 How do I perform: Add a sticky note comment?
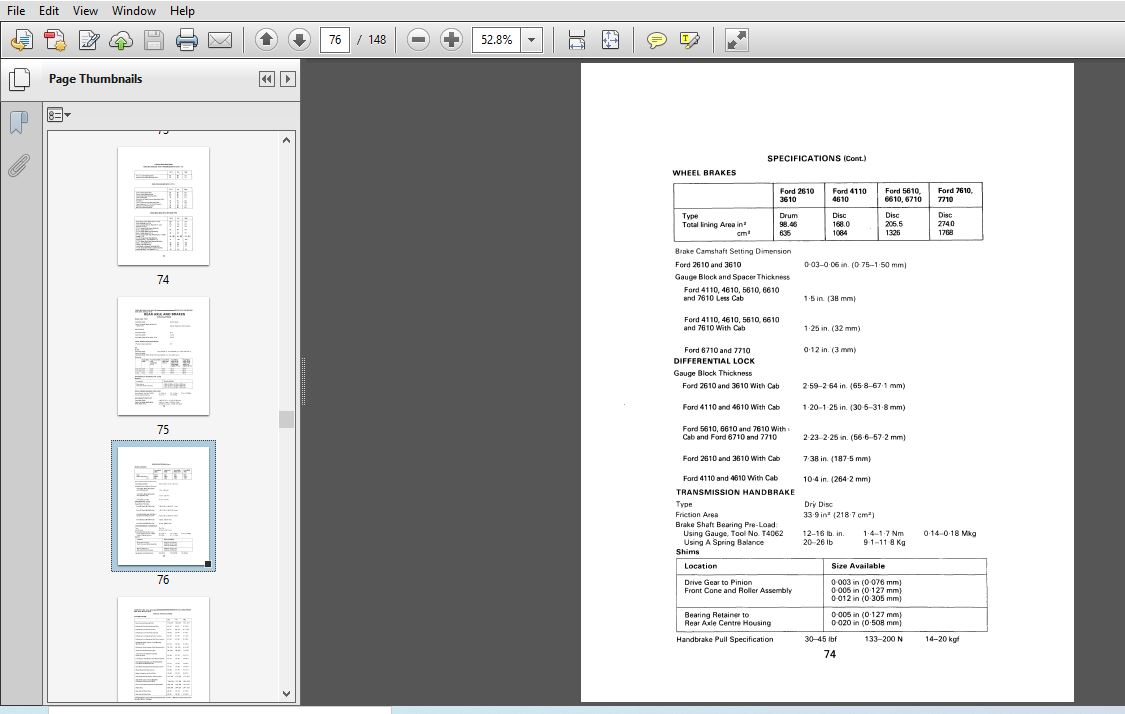click(x=656, y=40)
